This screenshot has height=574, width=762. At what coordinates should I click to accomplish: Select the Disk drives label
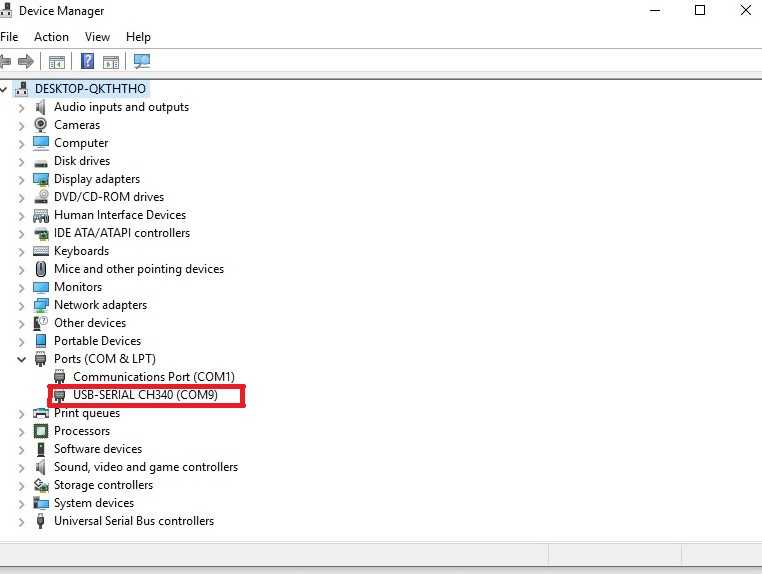[82, 161]
